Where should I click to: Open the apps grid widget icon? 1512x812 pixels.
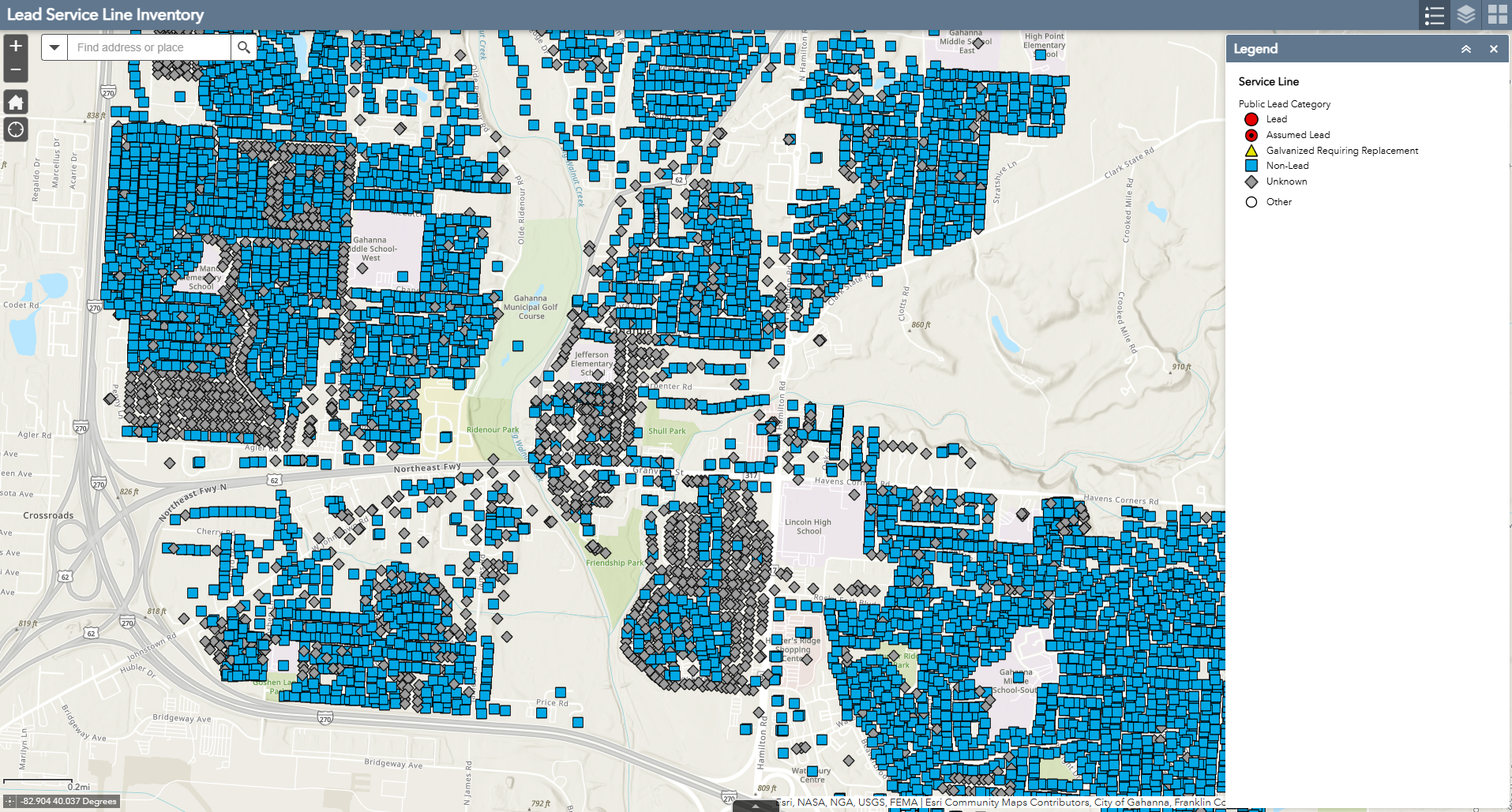click(x=1494, y=15)
